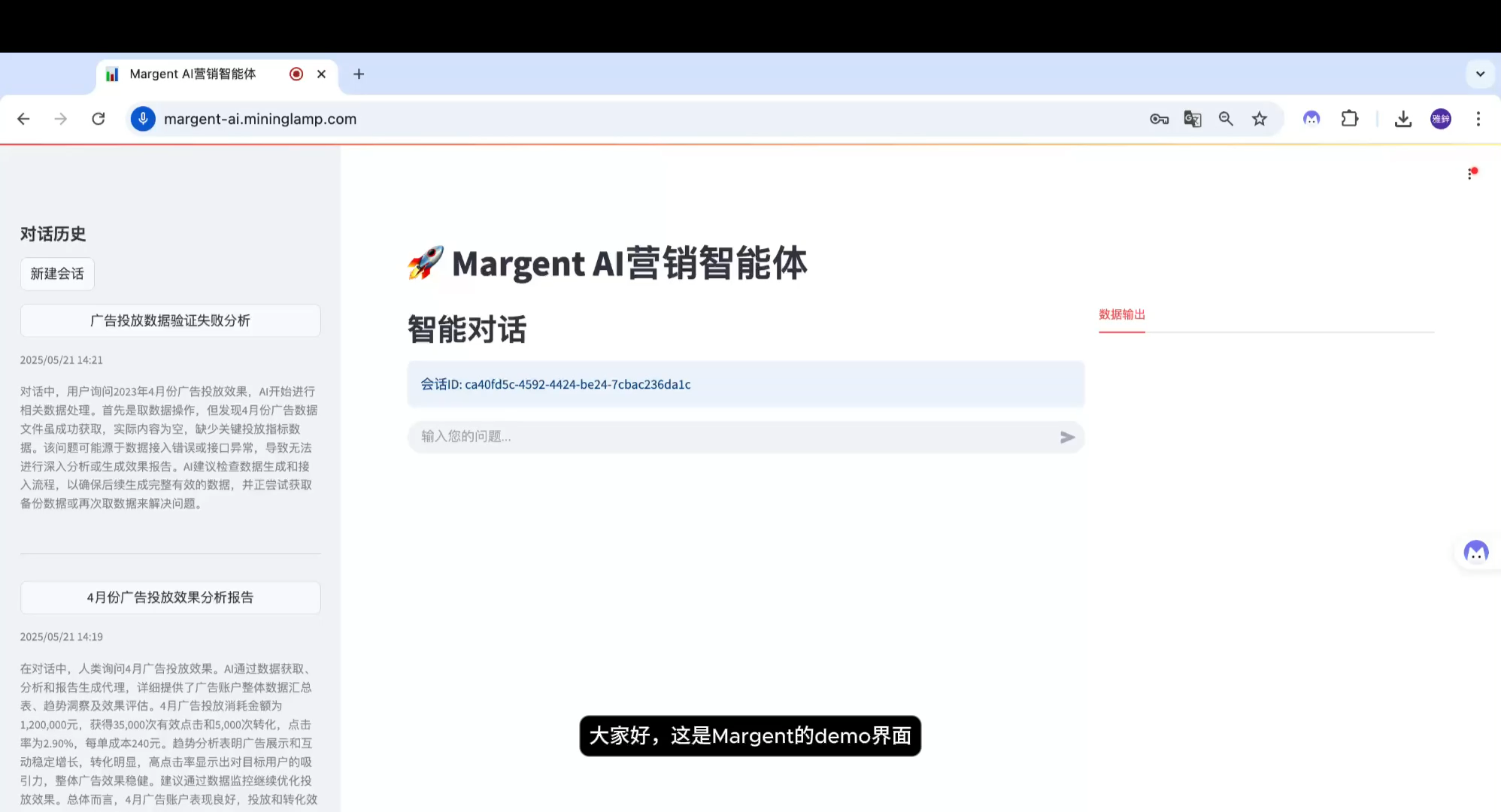Image resolution: width=1501 pixels, height=812 pixels.
Task: Open the profile avatar menu
Action: pos(1441,119)
